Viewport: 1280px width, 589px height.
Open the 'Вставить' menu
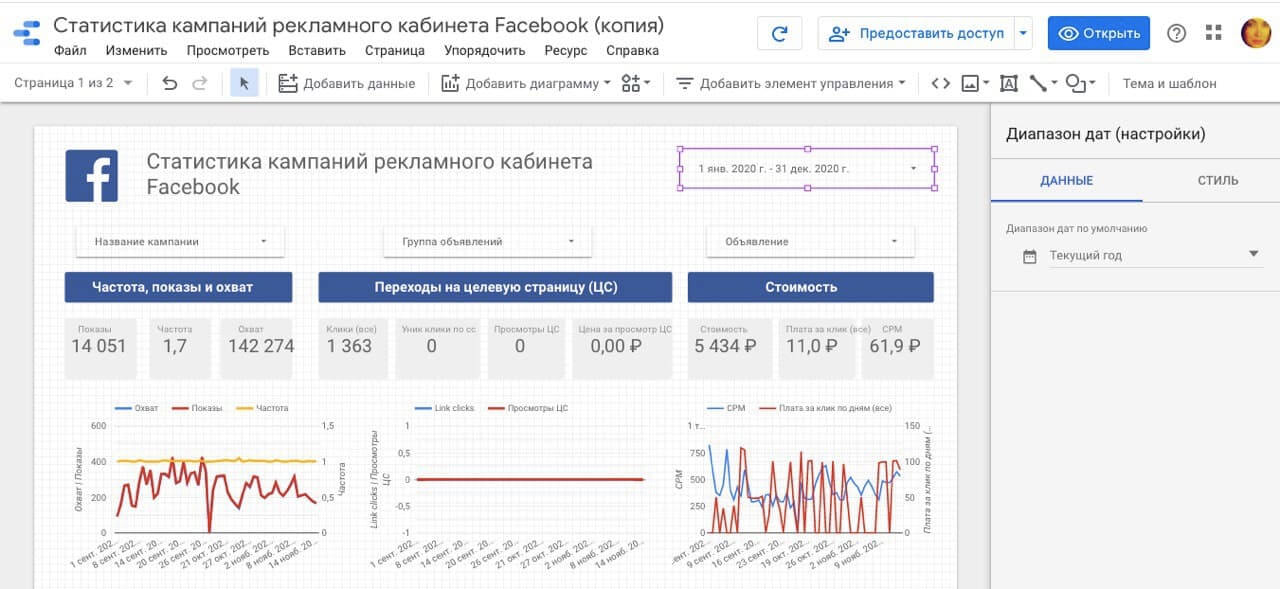pos(317,50)
